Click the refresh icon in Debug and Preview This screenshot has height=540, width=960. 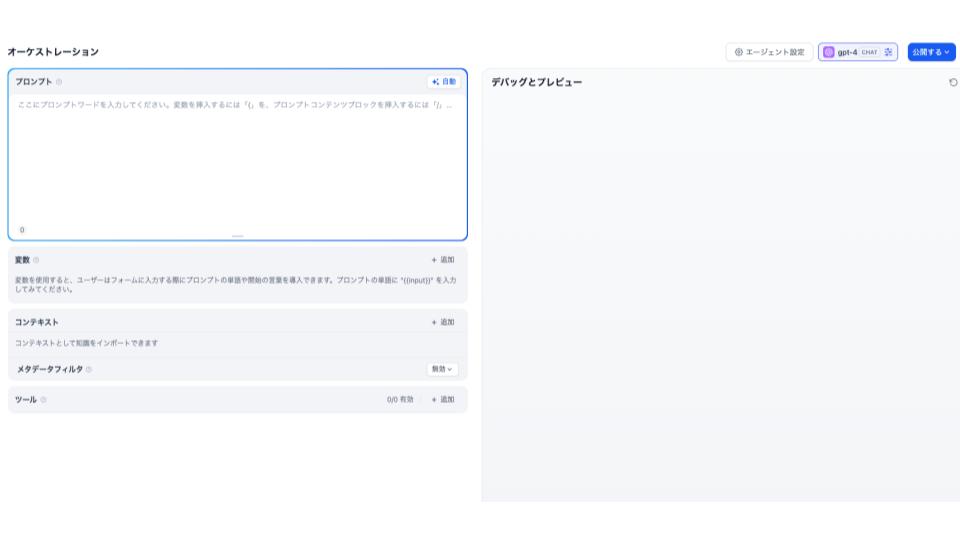pyautogui.click(x=952, y=82)
